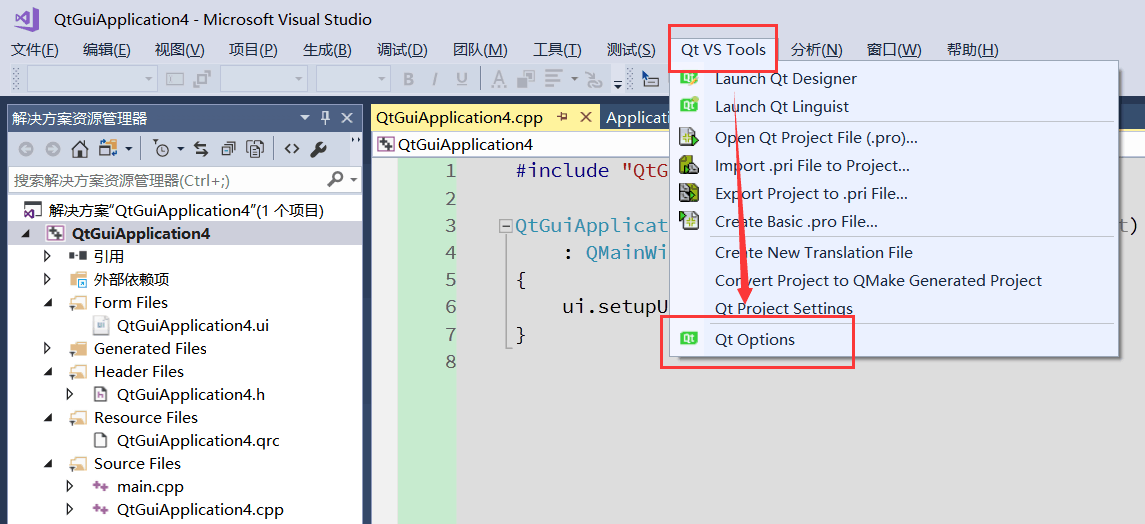This screenshot has width=1145, height=524.
Task: Open the first combo box in the formatting toolbar
Action: tap(93, 79)
